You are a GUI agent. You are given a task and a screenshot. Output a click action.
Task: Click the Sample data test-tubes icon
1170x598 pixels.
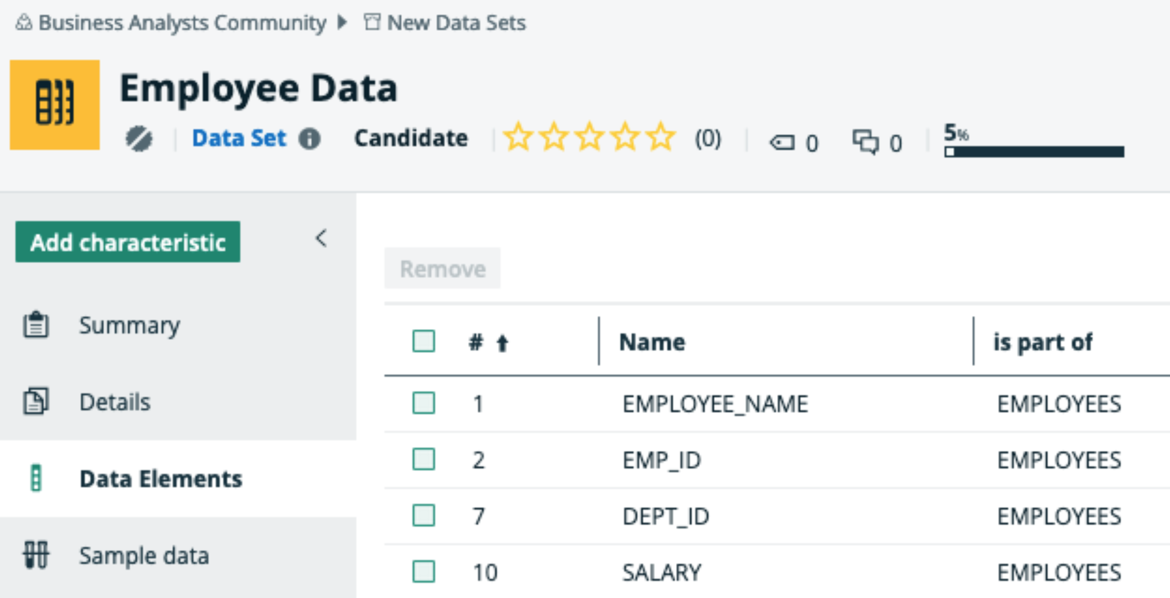pos(35,555)
